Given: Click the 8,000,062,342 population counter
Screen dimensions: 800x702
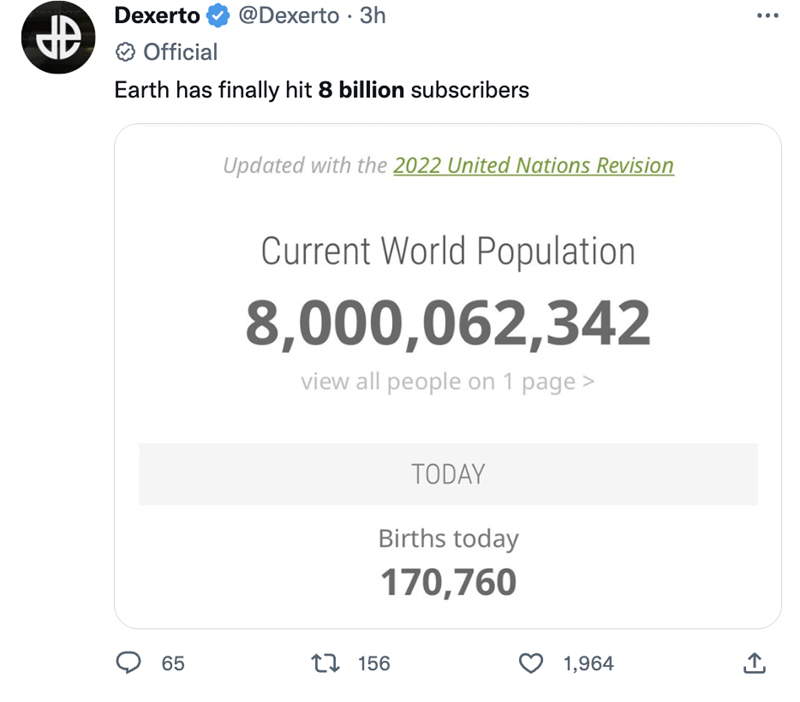Looking at the screenshot, I should 447,322.
